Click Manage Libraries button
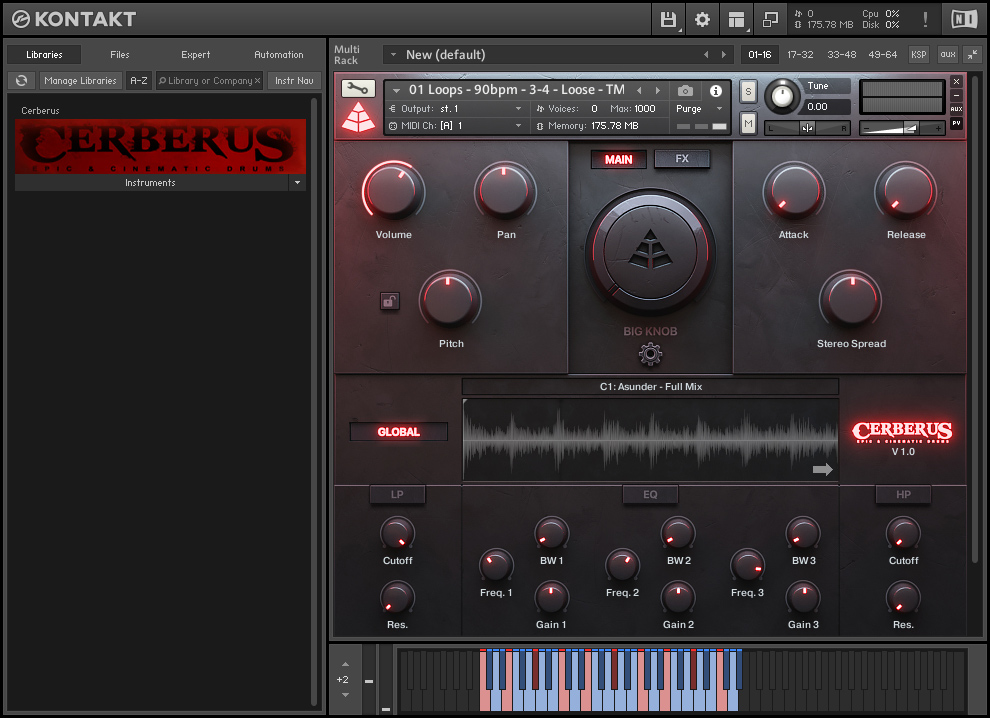The height and width of the screenshot is (718, 990). coord(80,81)
